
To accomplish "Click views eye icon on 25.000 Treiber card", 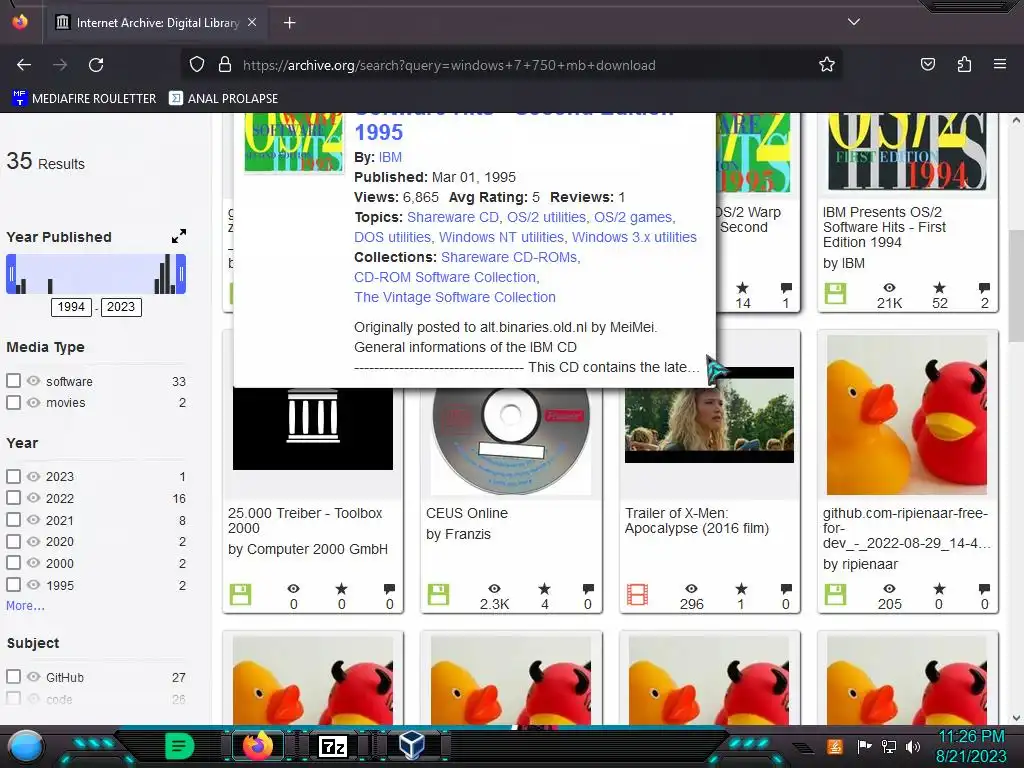I will coord(293,589).
